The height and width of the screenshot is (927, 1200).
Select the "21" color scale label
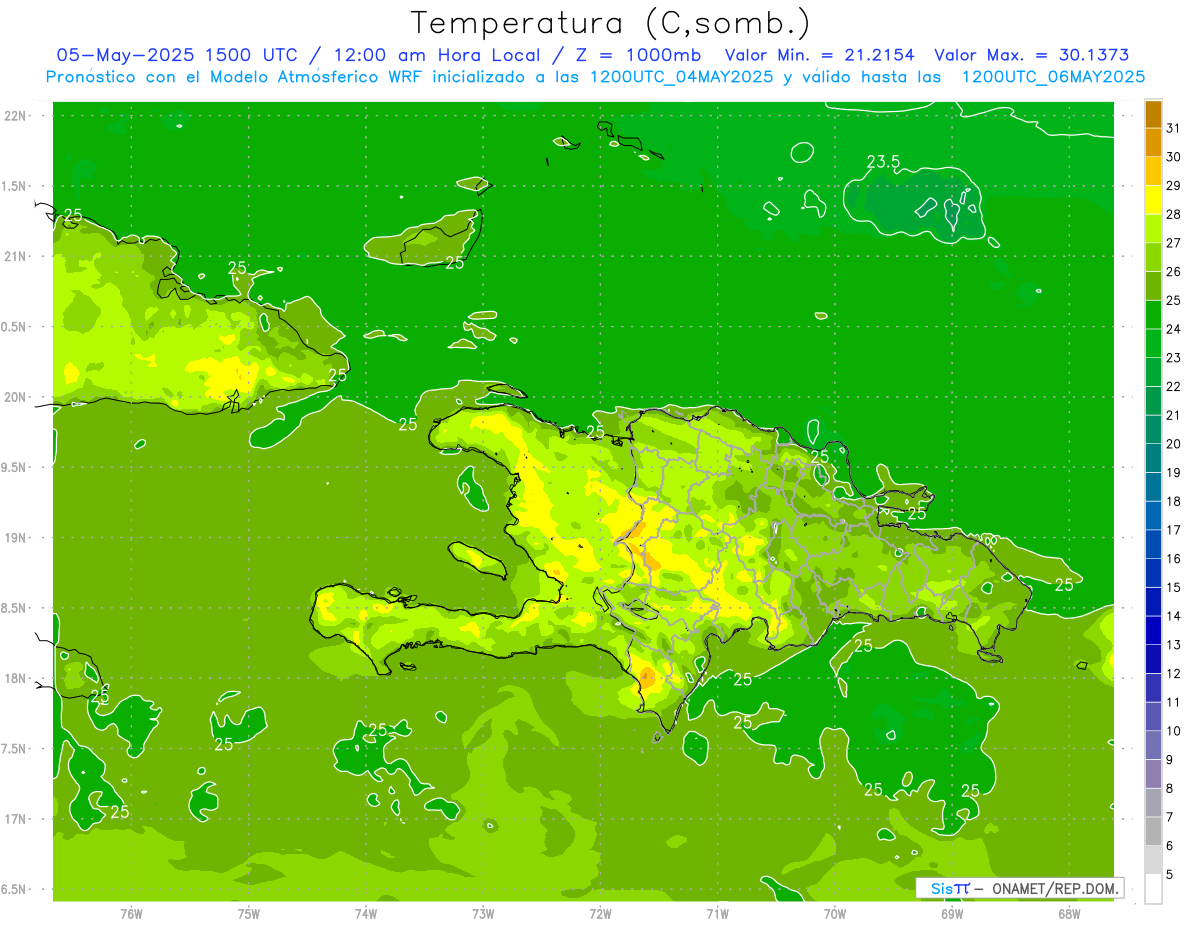[1174, 415]
